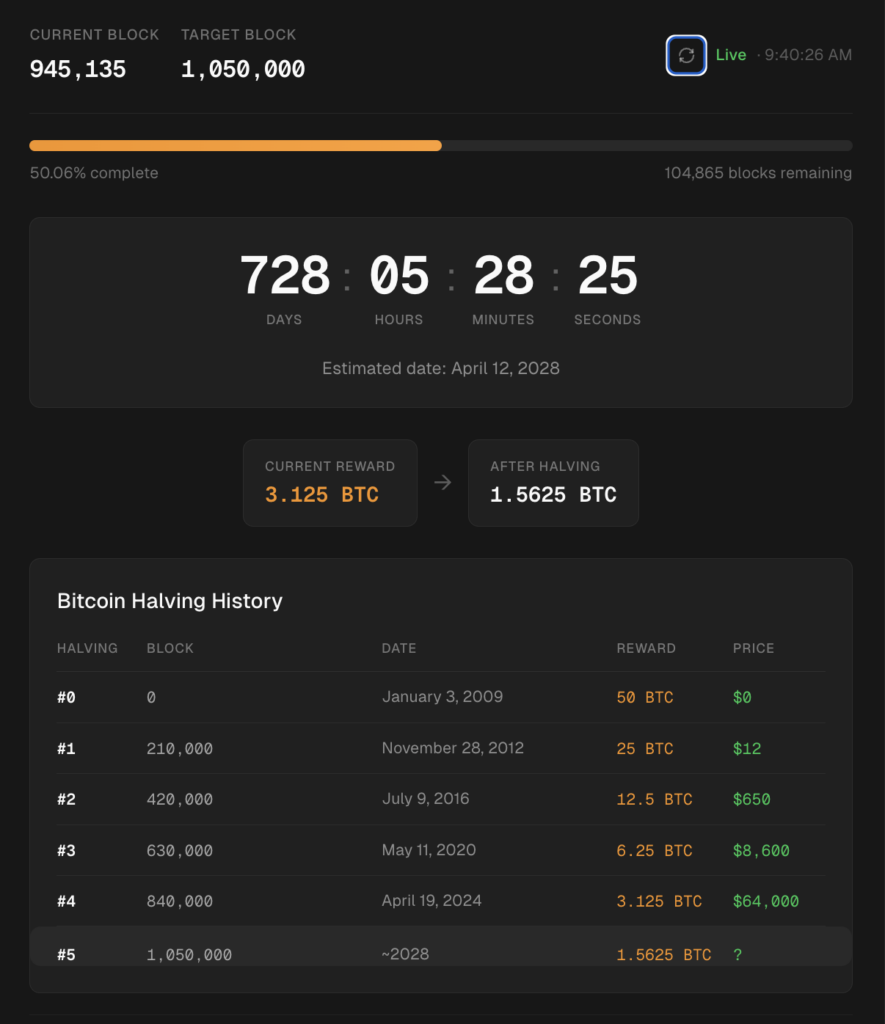Click the 728 days countdown number
This screenshot has height=1024, width=885.
pyautogui.click(x=285, y=276)
